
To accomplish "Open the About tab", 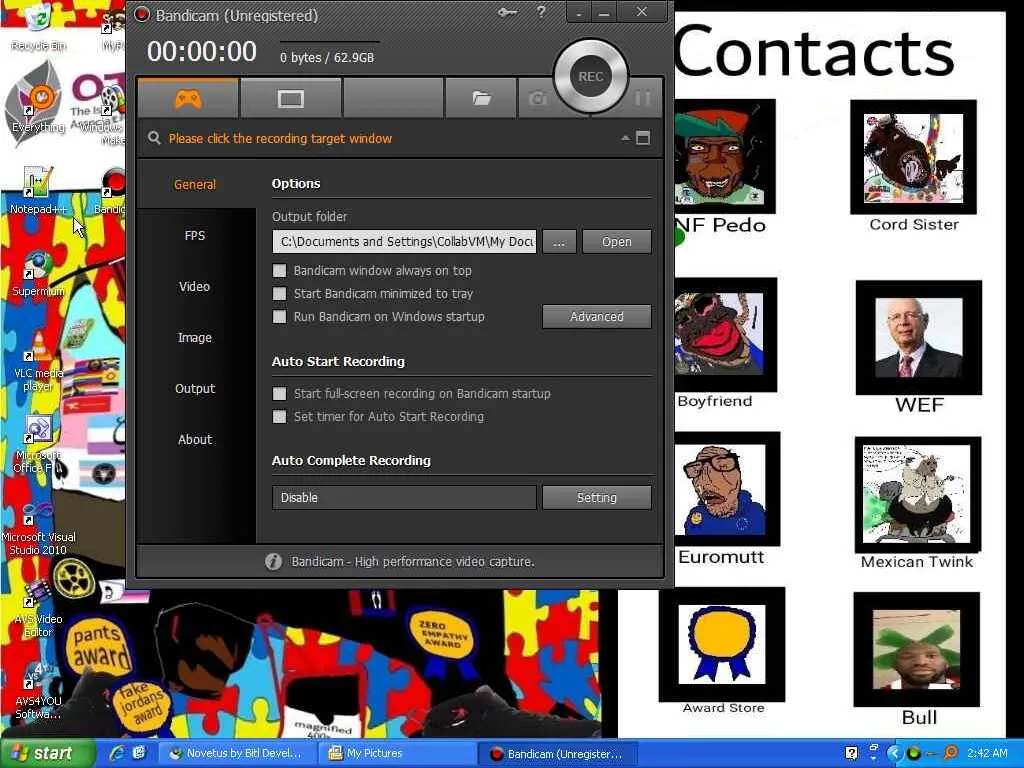I will [x=195, y=439].
